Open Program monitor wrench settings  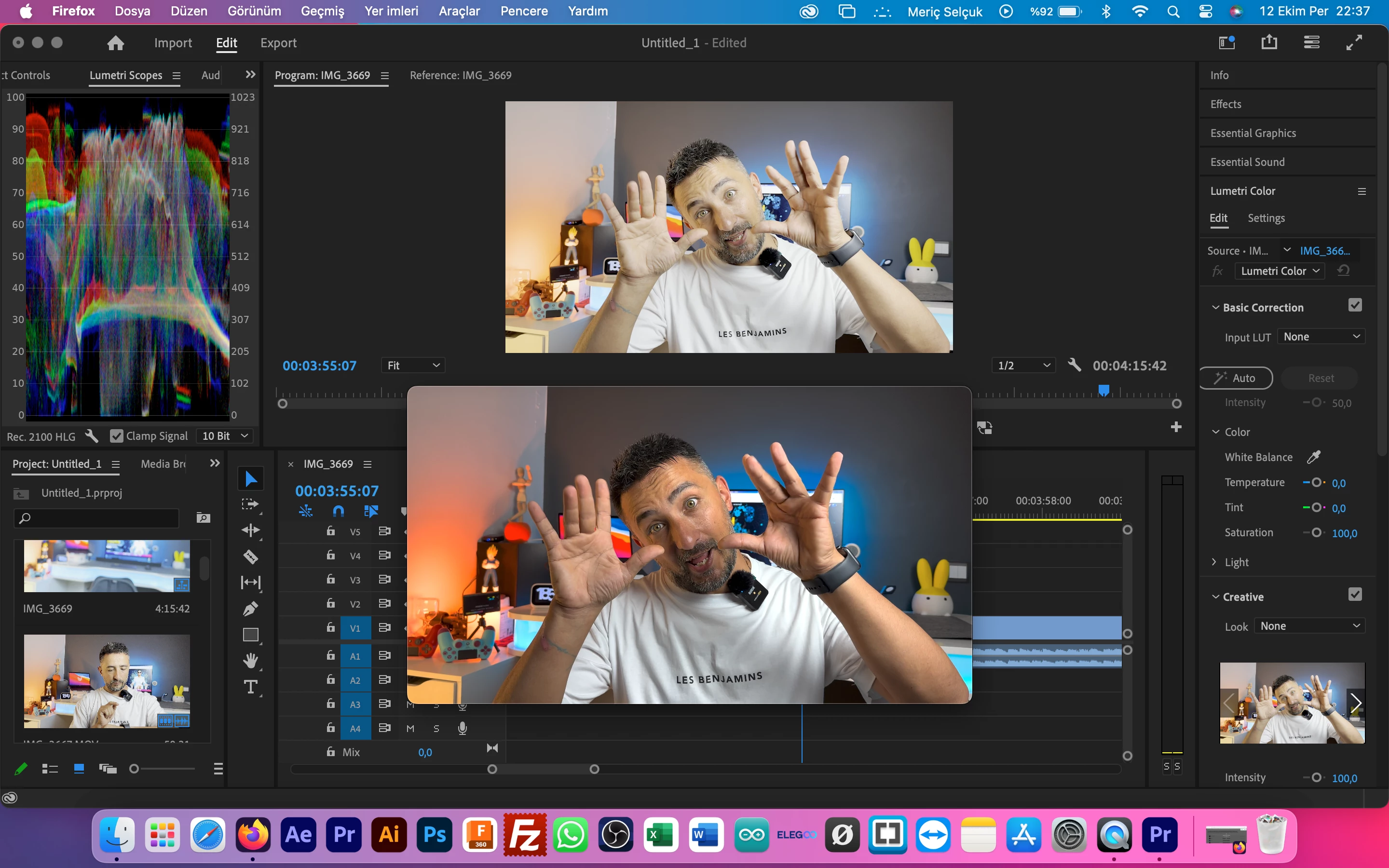point(1074,365)
